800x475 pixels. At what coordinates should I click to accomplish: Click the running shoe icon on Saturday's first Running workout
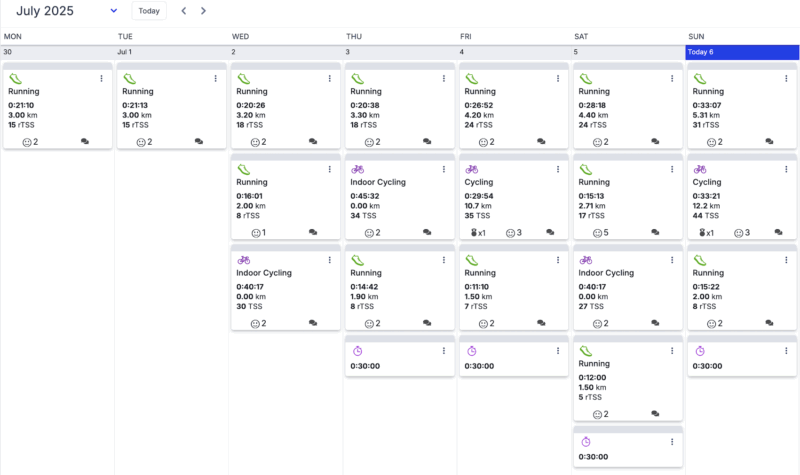[586, 78]
